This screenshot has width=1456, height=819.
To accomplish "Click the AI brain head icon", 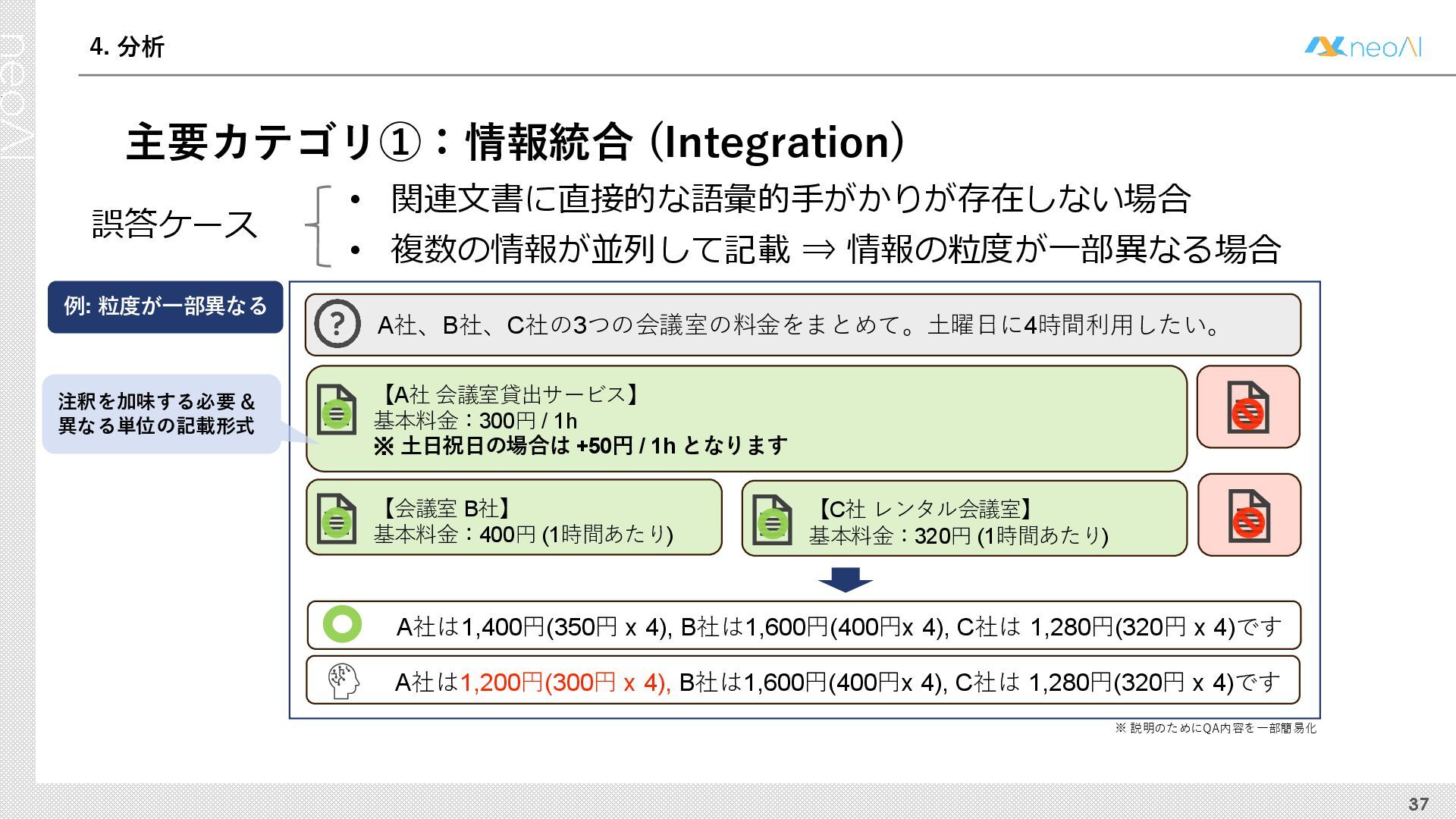I will pyautogui.click(x=343, y=681).
